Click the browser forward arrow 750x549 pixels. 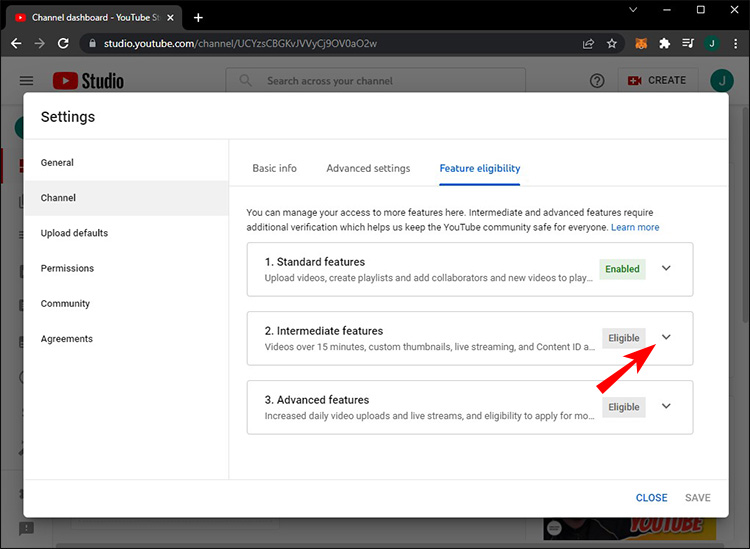(40, 44)
